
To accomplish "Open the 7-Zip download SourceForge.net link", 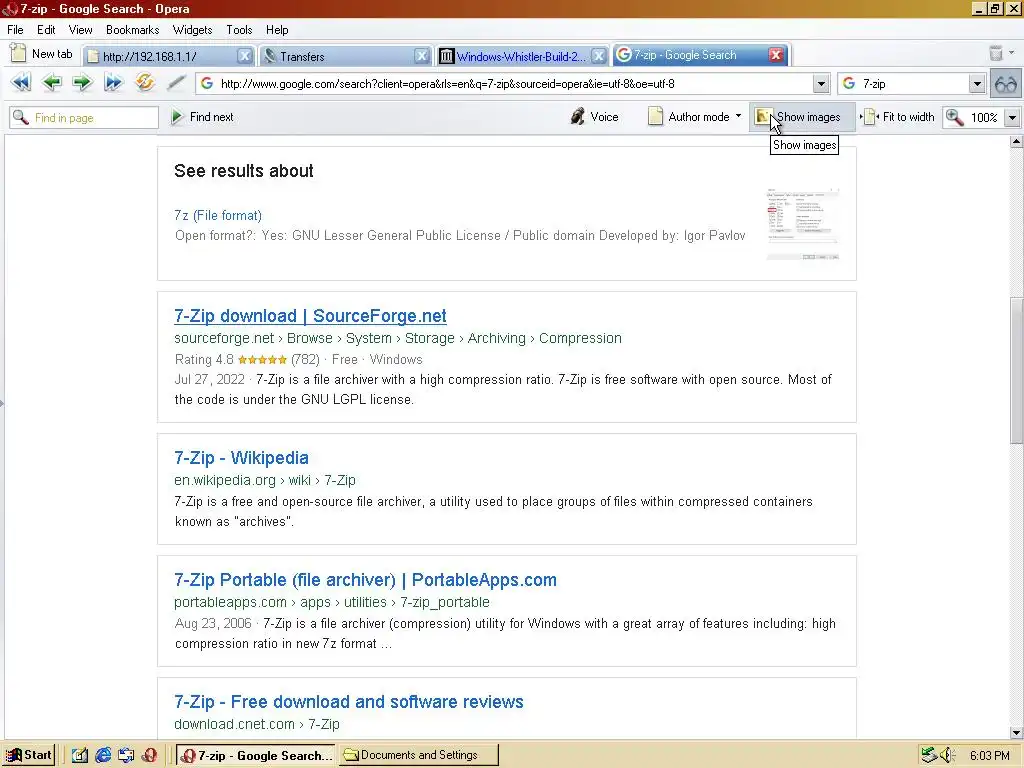I will coord(310,316).
